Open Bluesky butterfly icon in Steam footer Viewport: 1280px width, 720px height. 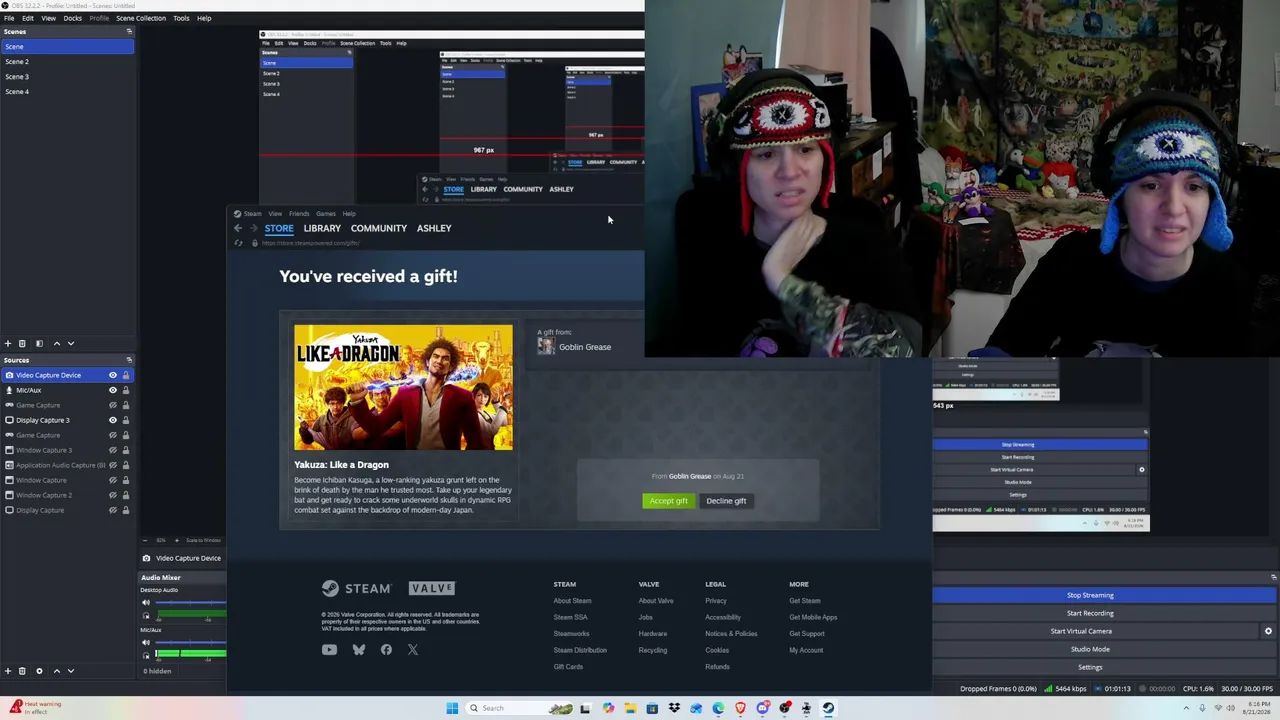pyautogui.click(x=358, y=650)
